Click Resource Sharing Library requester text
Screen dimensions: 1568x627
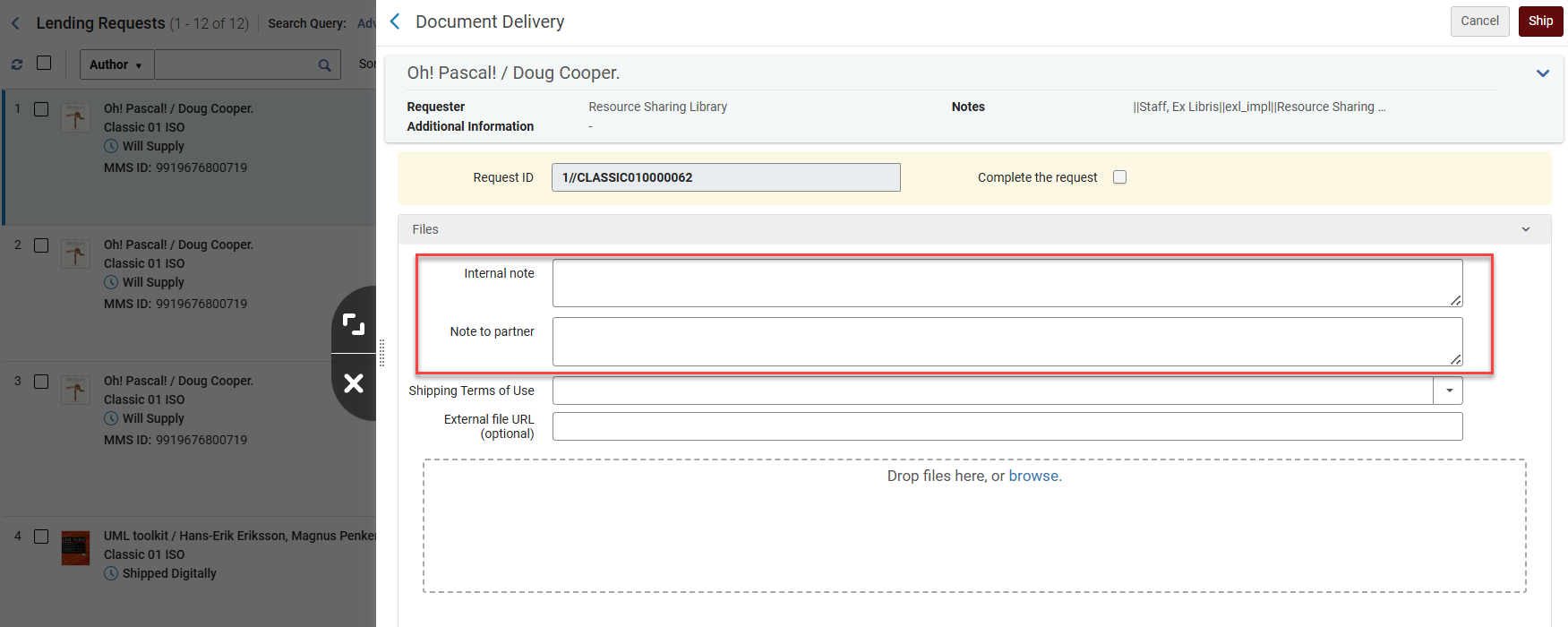click(x=657, y=107)
